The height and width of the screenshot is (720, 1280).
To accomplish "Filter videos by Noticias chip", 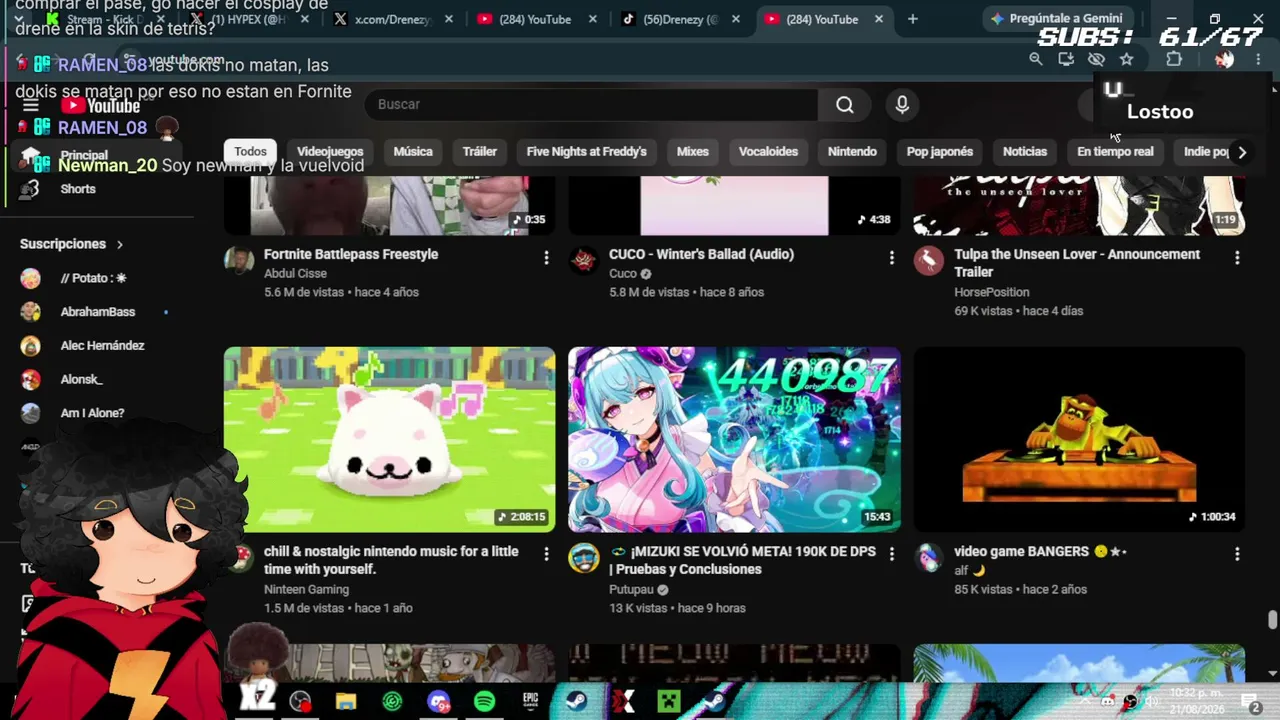I will coord(1025,152).
